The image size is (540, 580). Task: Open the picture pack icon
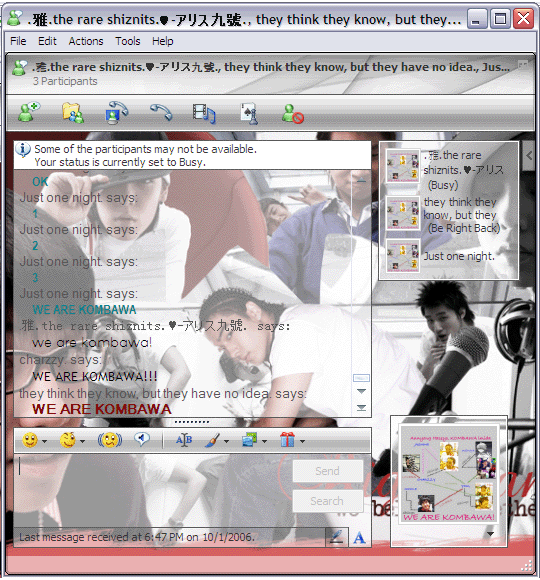click(x=250, y=440)
